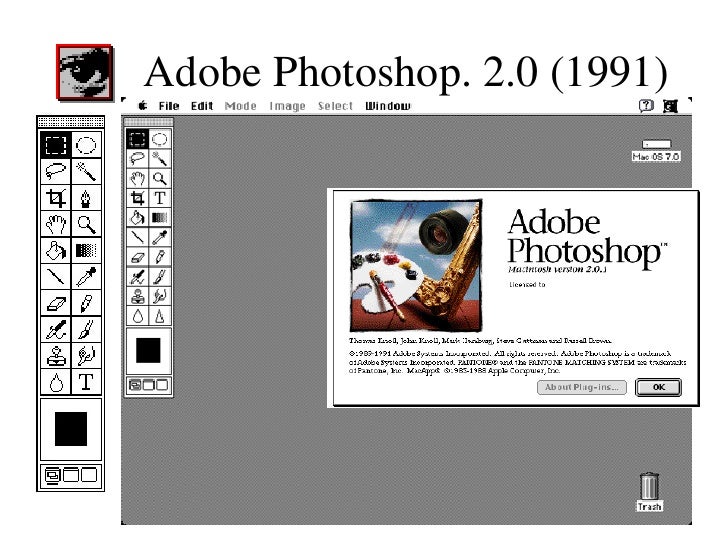This screenshot has width=728, height=546.
Task: Pick the Lasso tool in the enlarged toolbox
Action: (x=56, y=172)
